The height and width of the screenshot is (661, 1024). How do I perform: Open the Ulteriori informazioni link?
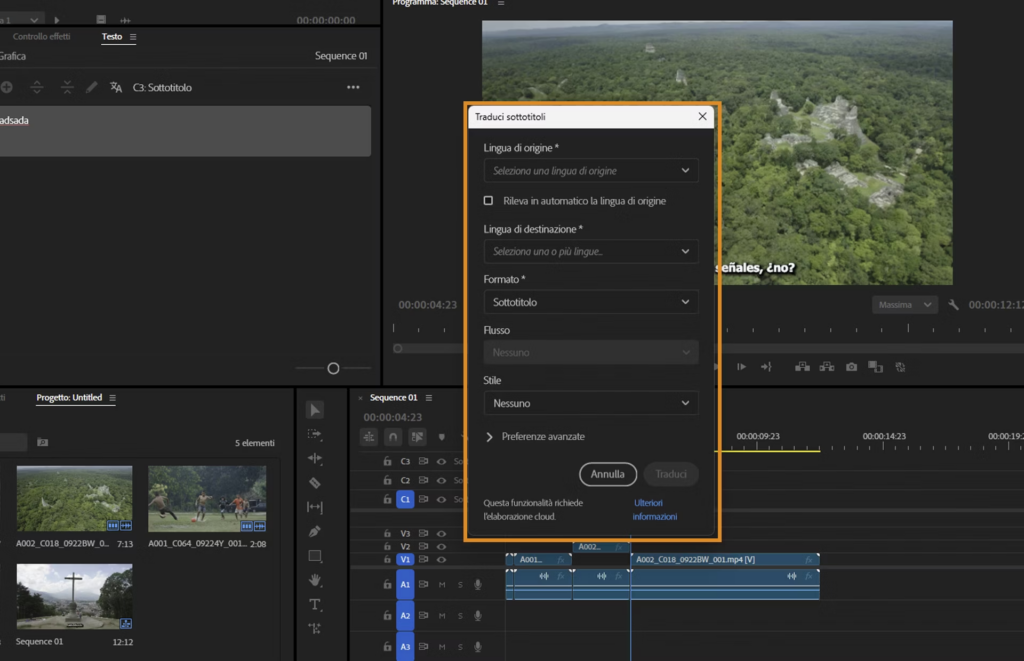pos(654,509)
